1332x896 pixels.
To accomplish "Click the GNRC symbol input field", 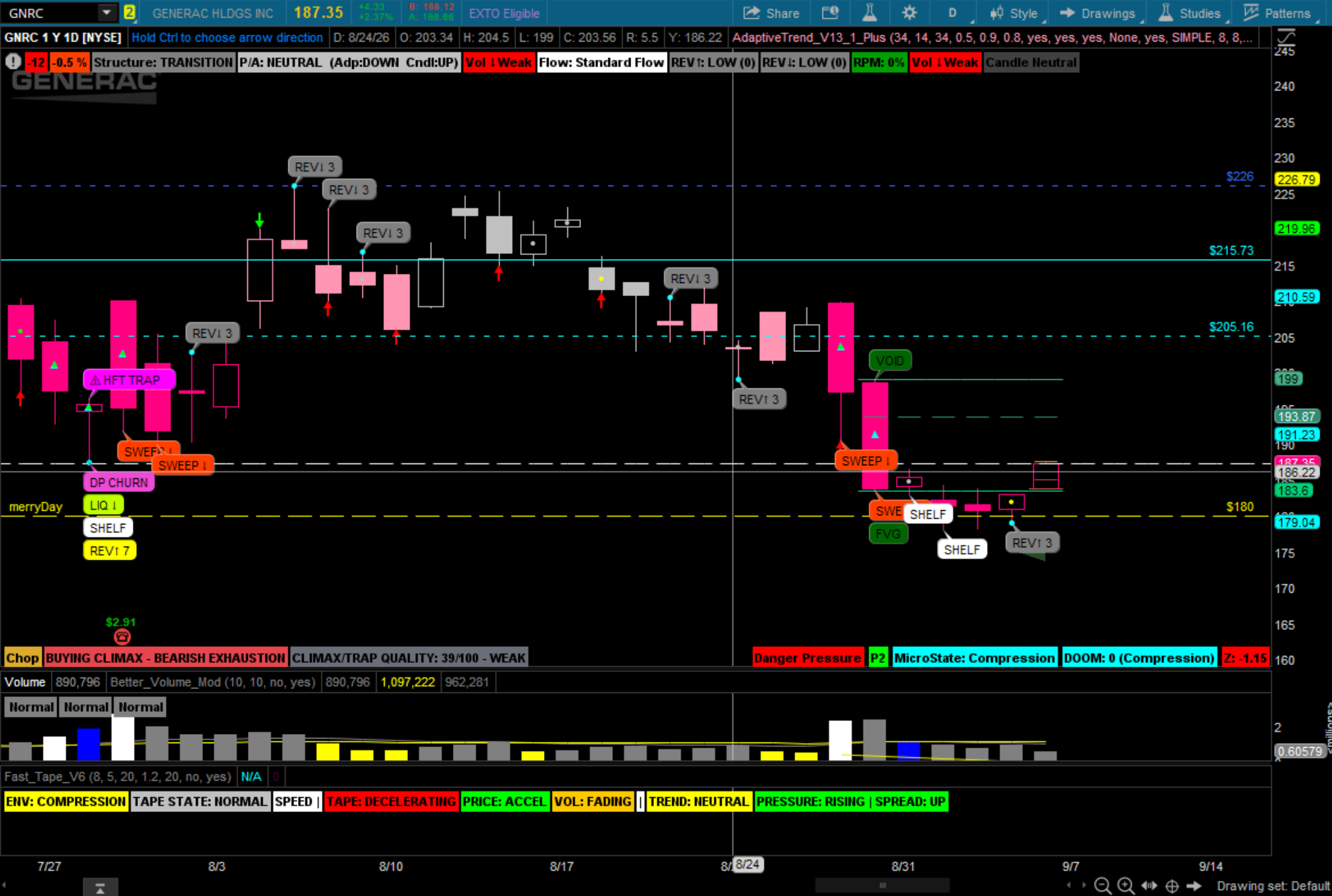I will click(50, 12).
